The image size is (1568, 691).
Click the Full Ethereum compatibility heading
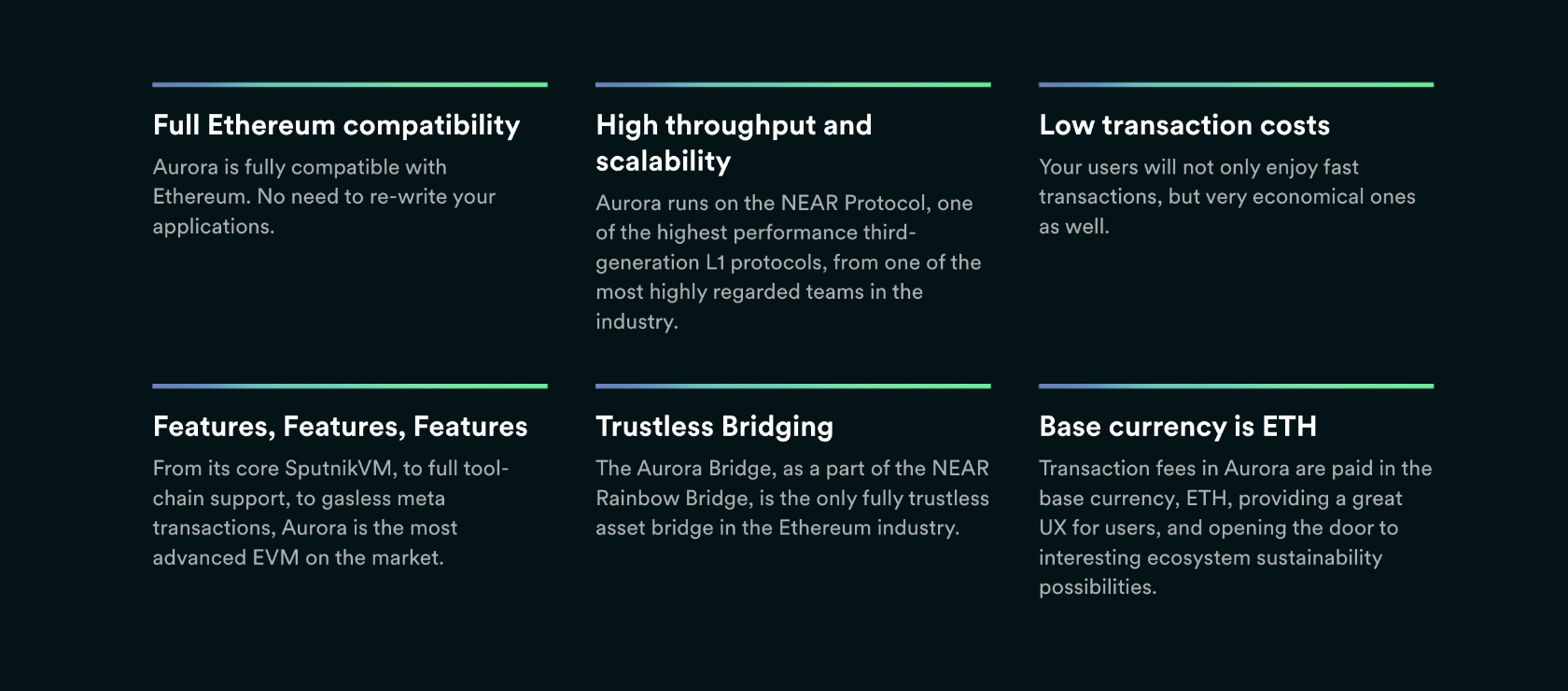point(336,125)
